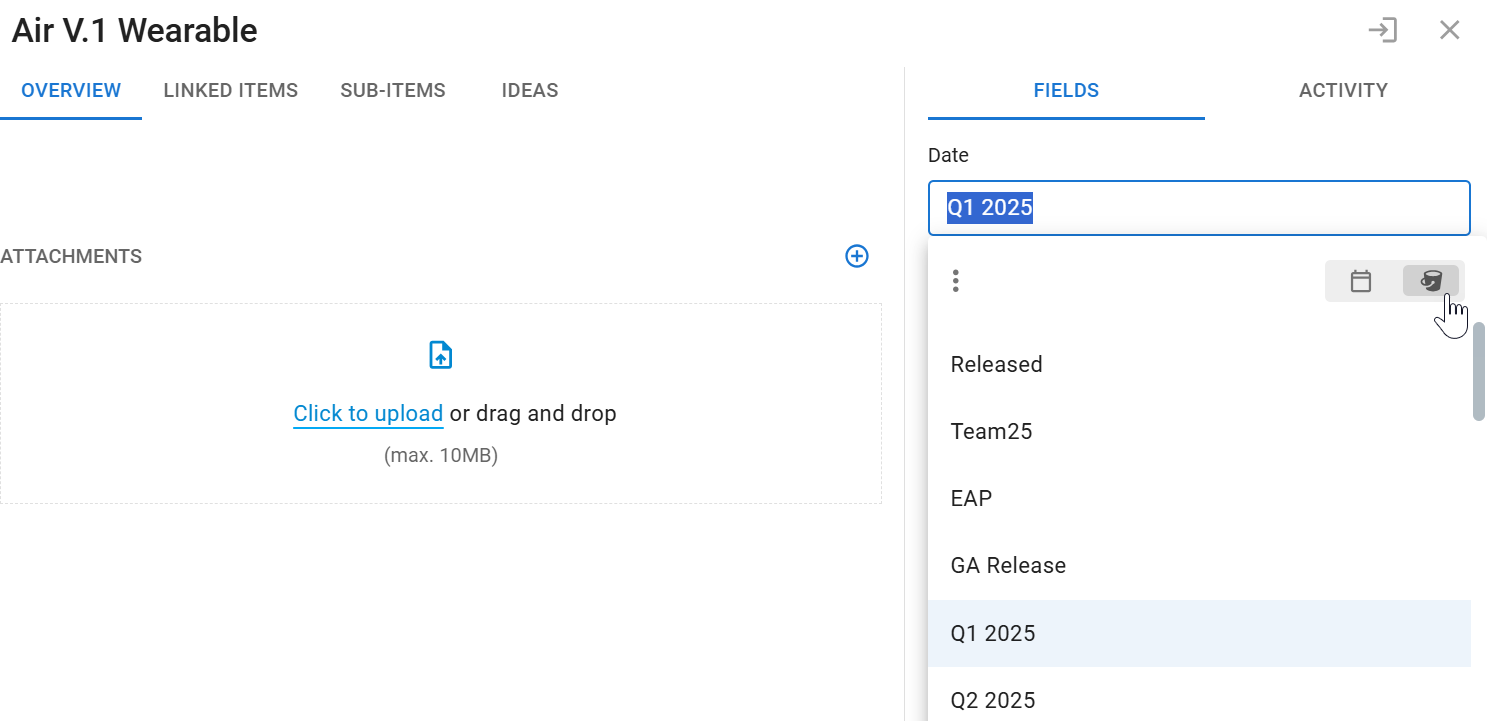Switch to calendar date mode
1487x721 pixels.
click(1360, 281)
